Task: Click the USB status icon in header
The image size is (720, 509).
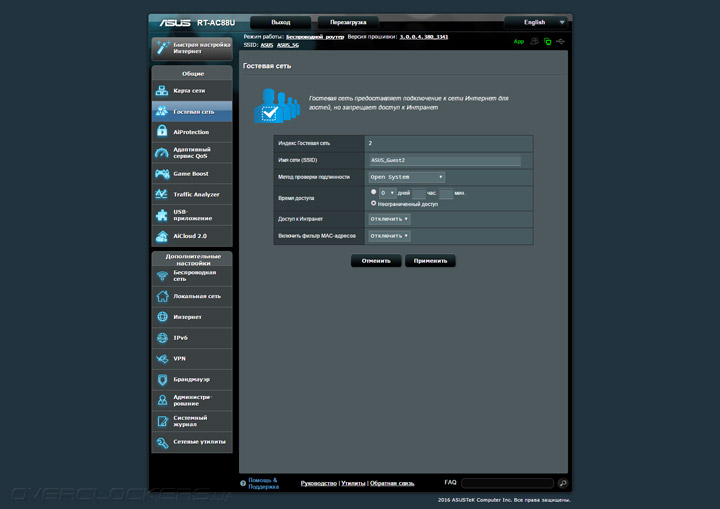Action: (x=560, y=41)
